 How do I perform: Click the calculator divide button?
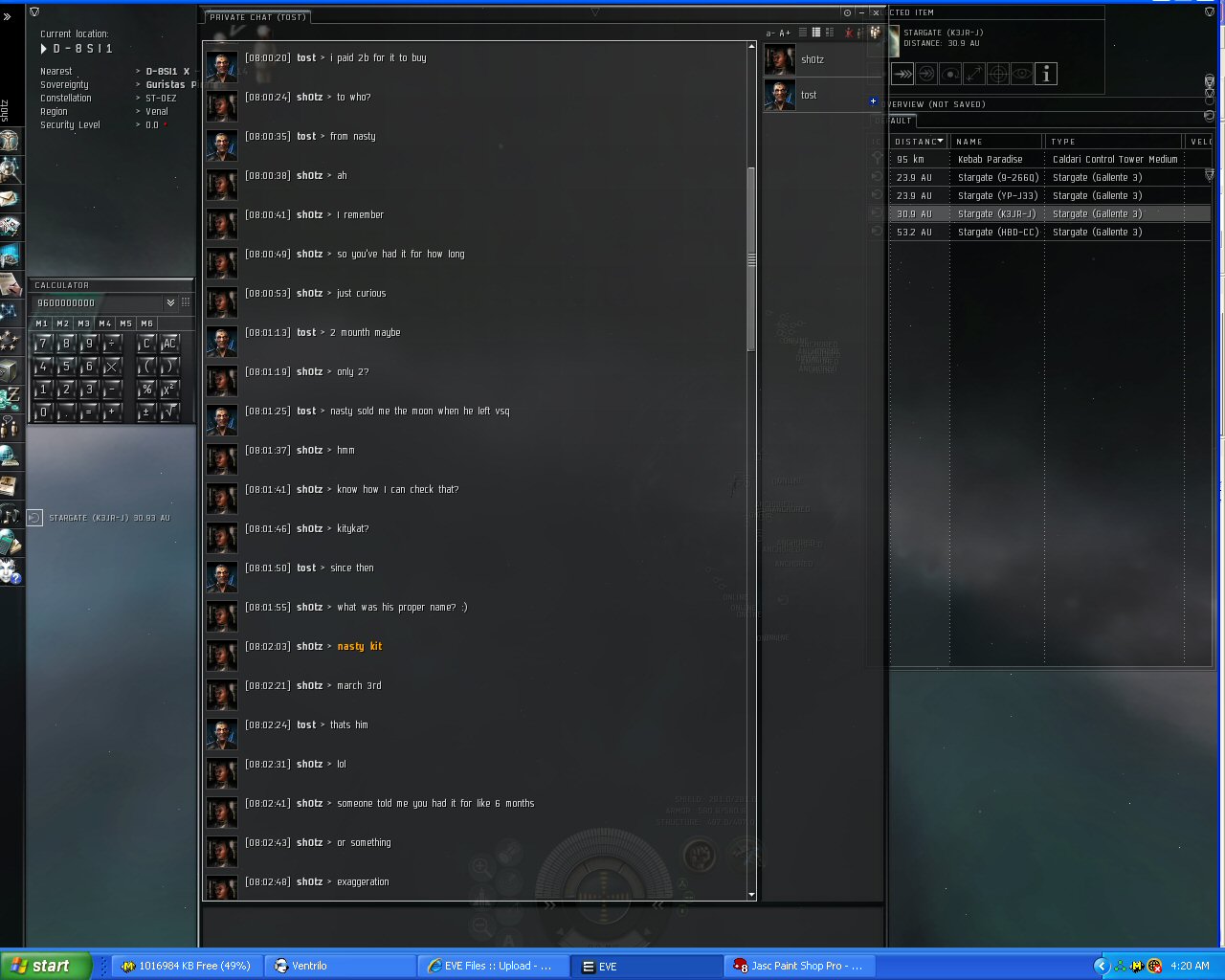pos(112,344)
